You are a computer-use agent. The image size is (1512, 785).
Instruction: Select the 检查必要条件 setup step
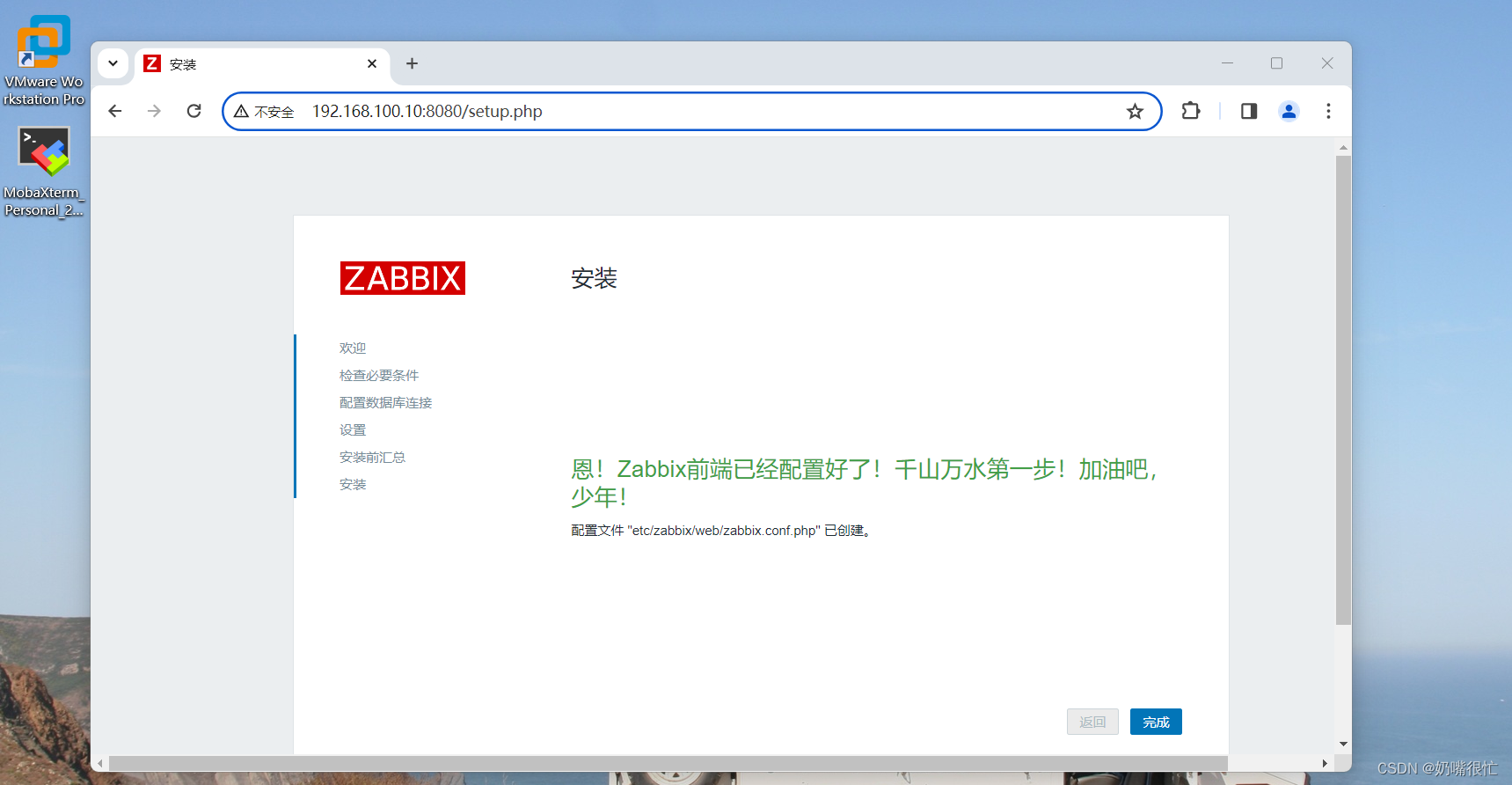(379, 376)
